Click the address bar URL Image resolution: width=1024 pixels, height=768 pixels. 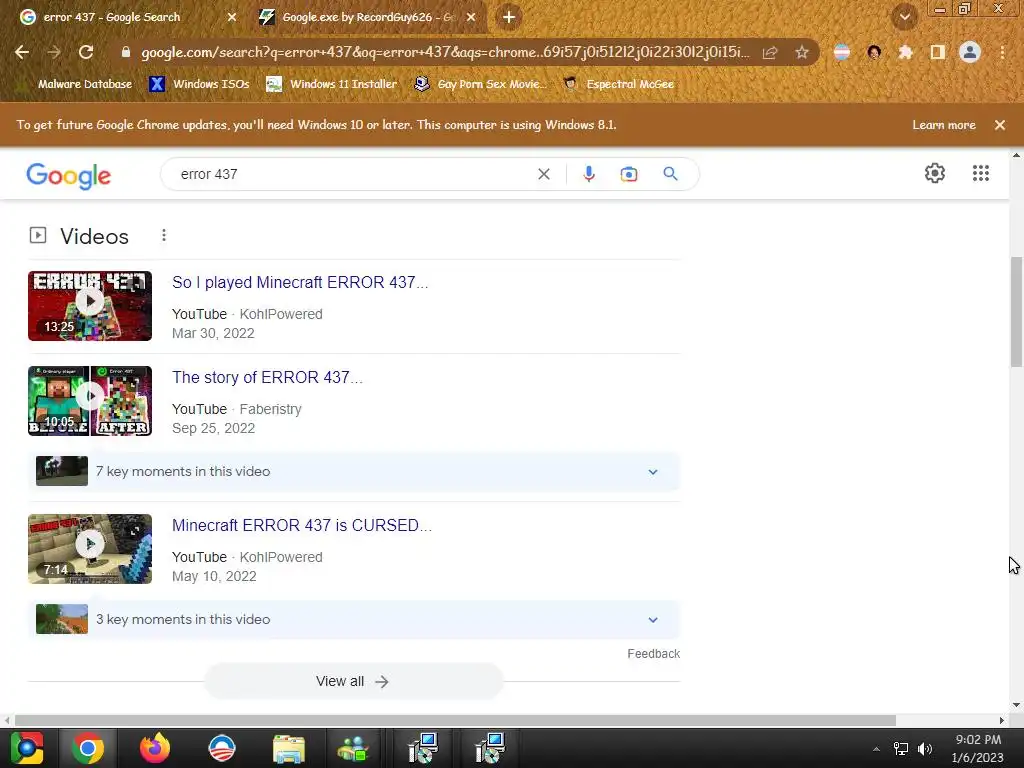coord(445,52)
